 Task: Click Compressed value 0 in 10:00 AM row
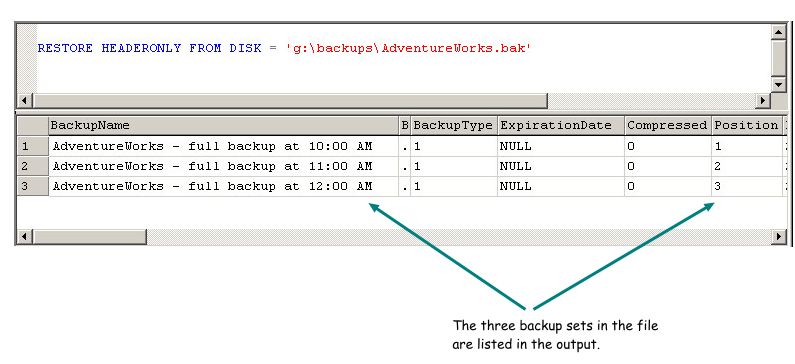(x=668, y=147)
